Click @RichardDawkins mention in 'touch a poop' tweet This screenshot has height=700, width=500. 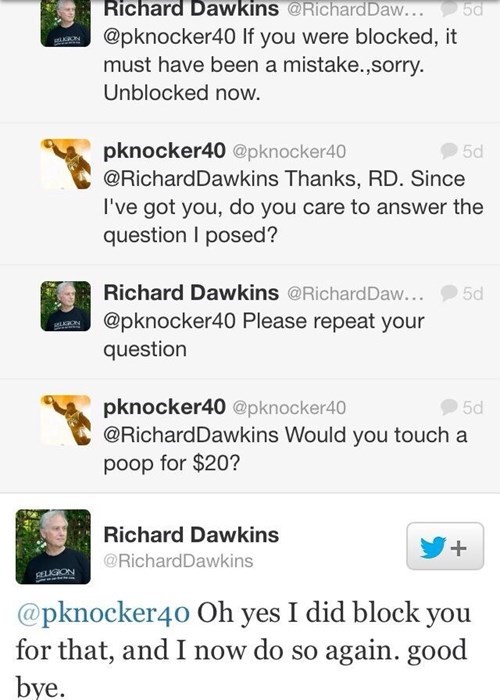click(x=191, y=435)
